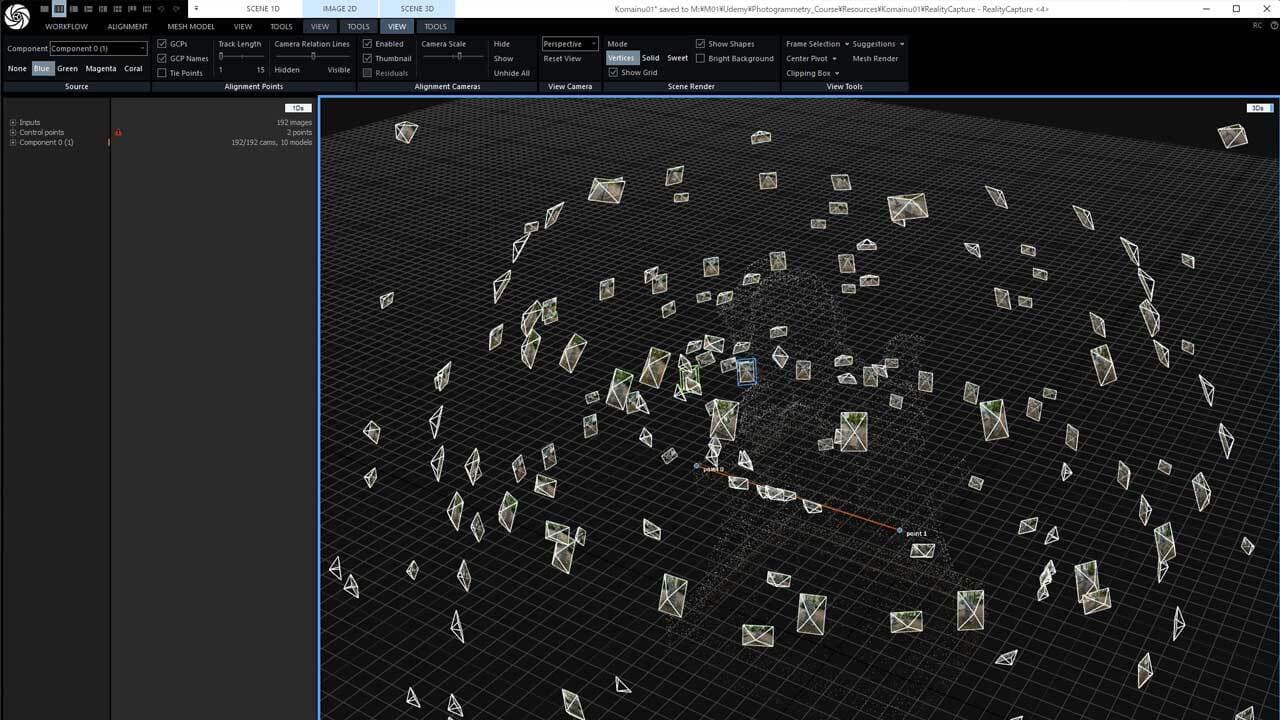Toggle the Bright Background checkbox

click(x=700, y=58)
